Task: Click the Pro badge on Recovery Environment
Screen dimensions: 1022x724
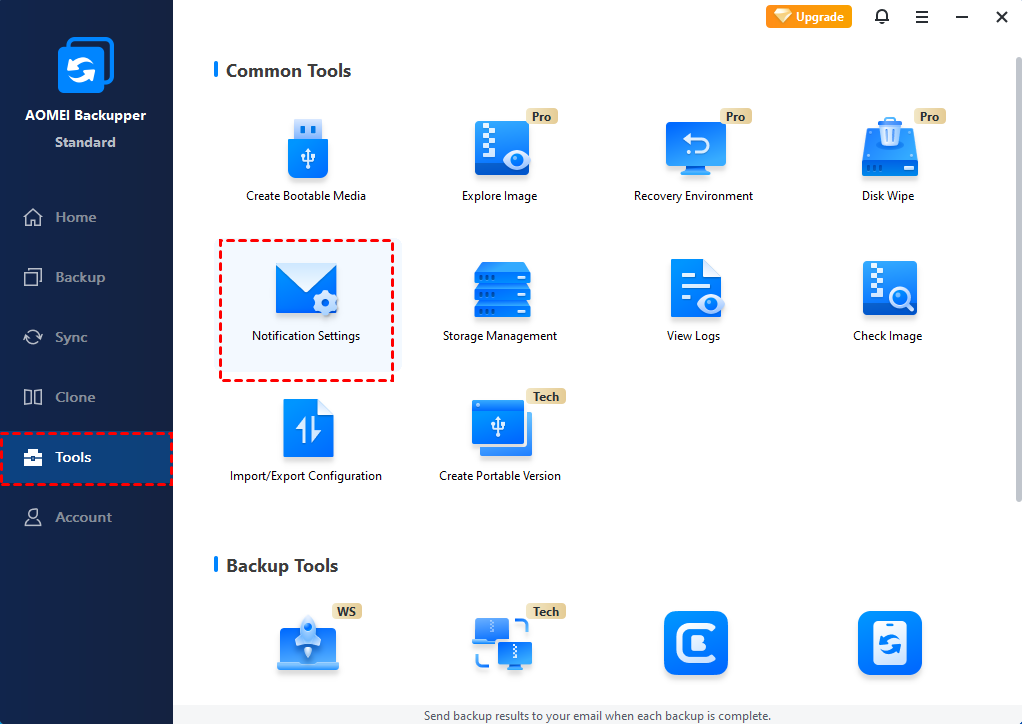Action: (x=735, y=117)
